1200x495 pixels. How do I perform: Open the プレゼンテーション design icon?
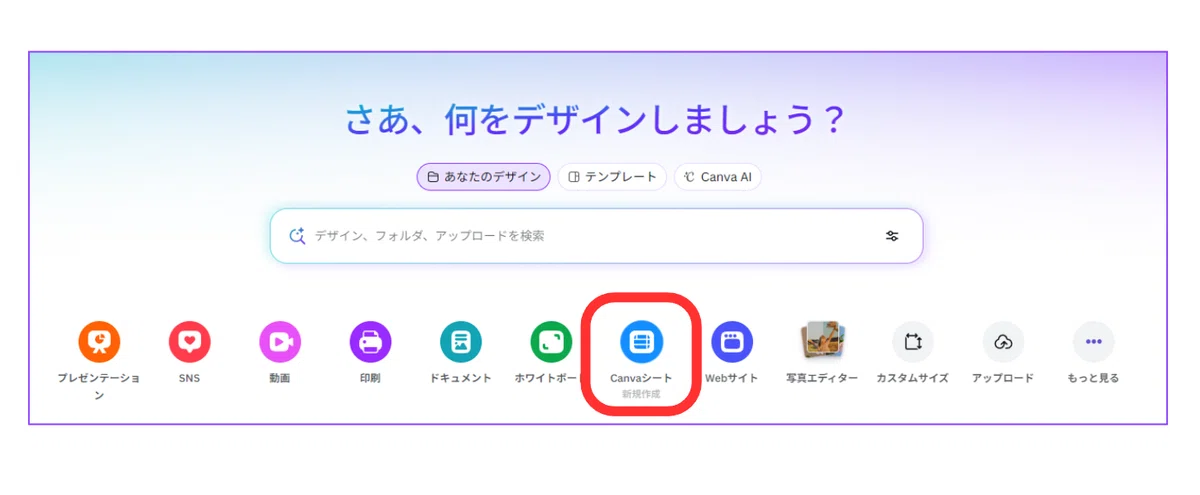(x=99, y=342)
